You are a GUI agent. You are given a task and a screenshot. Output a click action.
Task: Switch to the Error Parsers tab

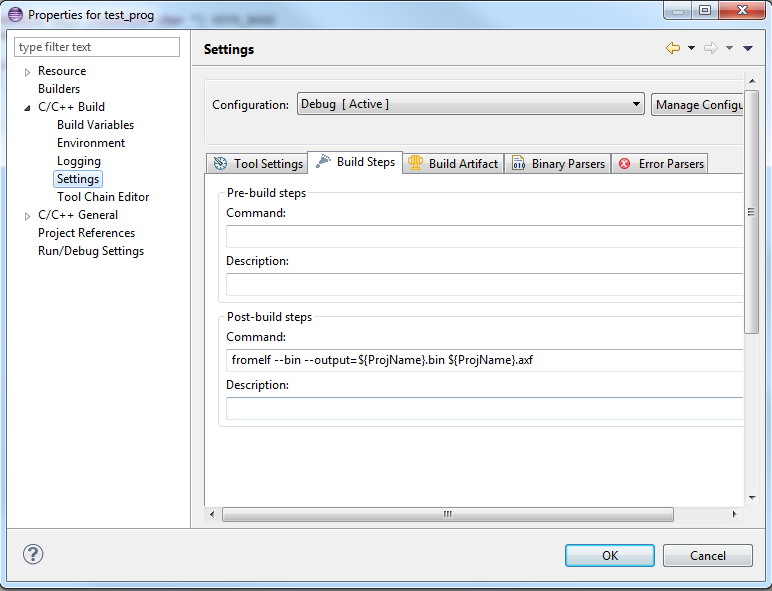(x=661, y=164)
